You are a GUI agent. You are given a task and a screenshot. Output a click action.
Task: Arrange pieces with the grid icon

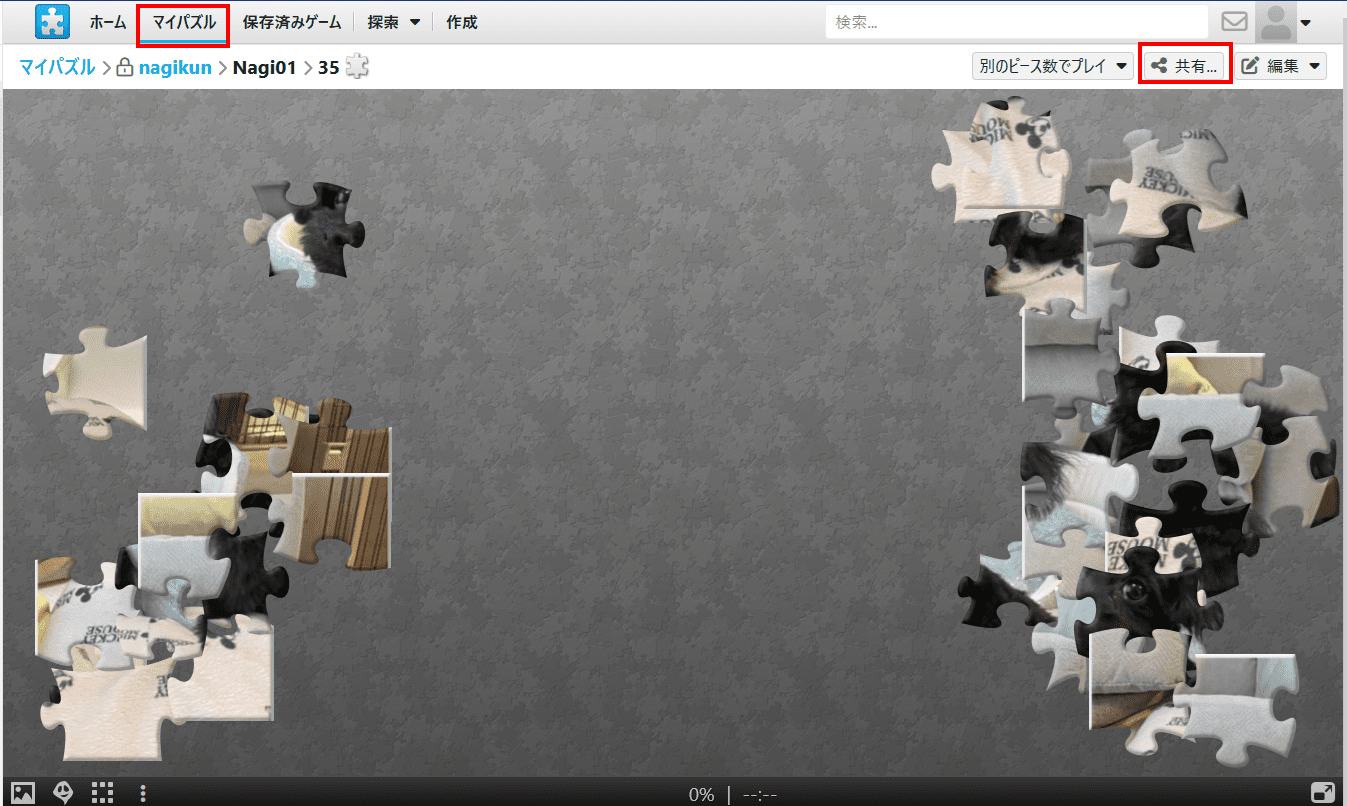point(102,793)
